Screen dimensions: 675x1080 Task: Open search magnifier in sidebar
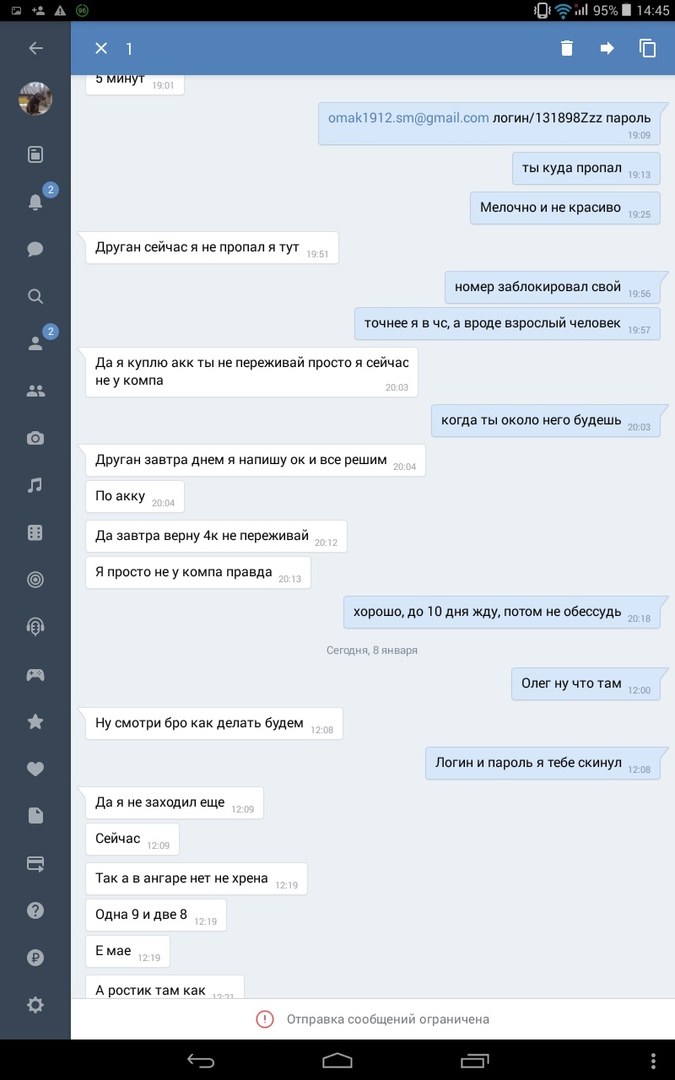tap(35, 296)
